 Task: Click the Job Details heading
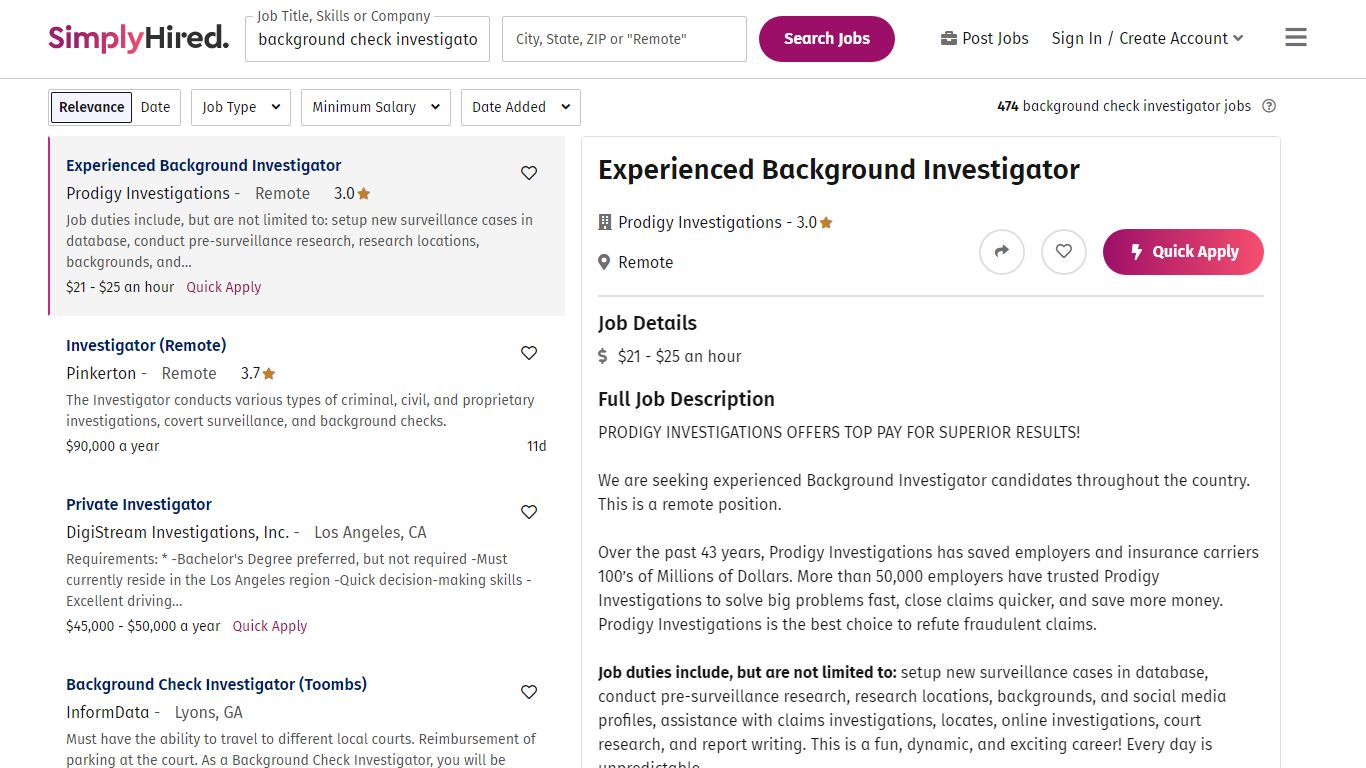647,323
